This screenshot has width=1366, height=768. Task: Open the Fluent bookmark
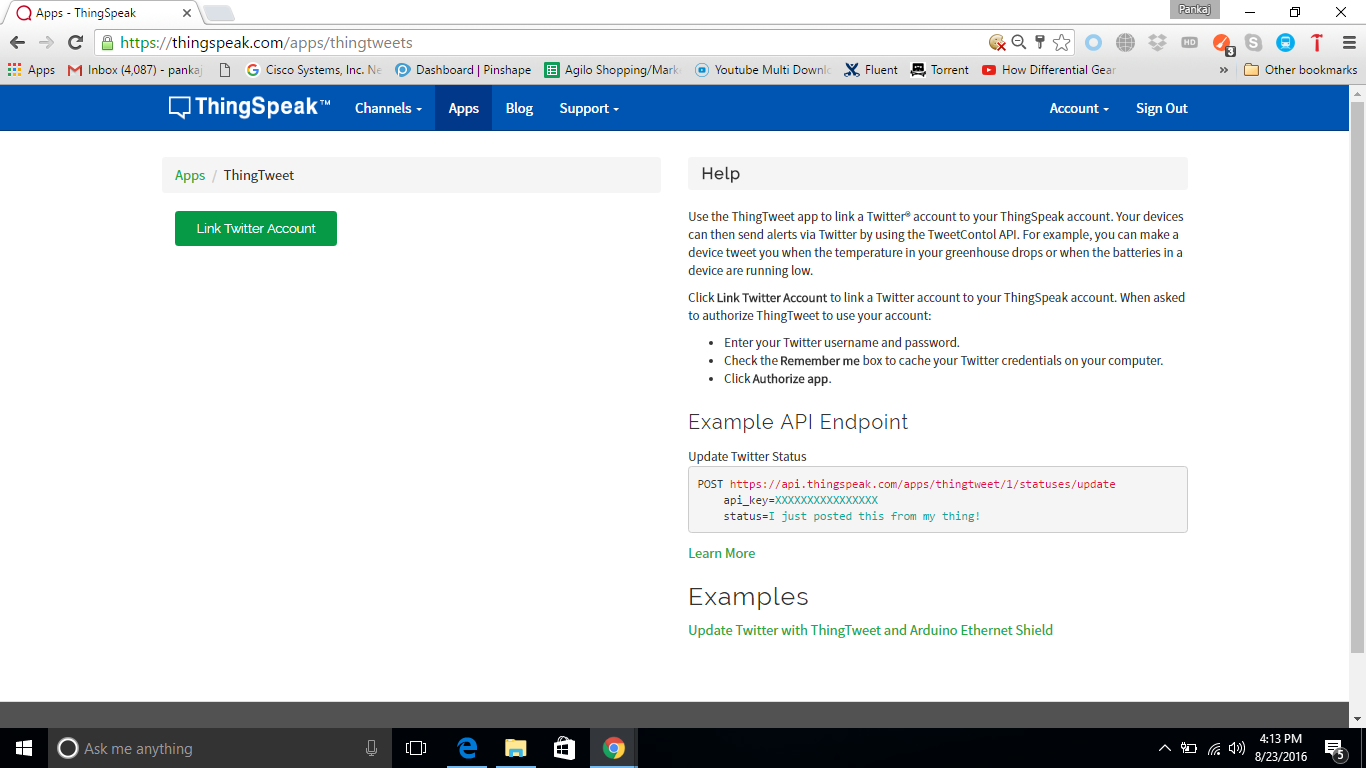[871, 70]
